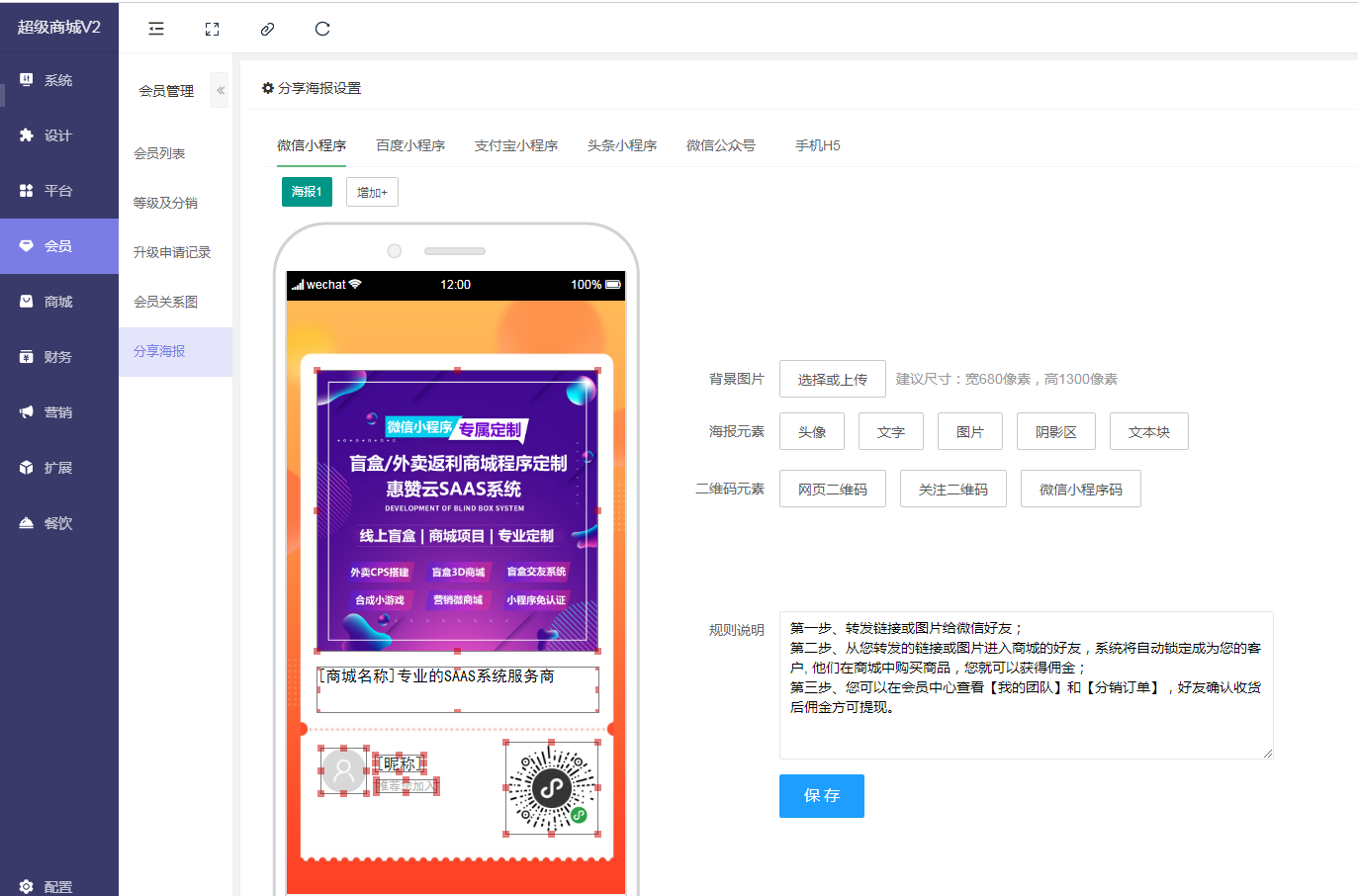Open 会员列表 in the submenu
Image resolution: width=1358 pixels, height=896 pixels.
point(175,153)
